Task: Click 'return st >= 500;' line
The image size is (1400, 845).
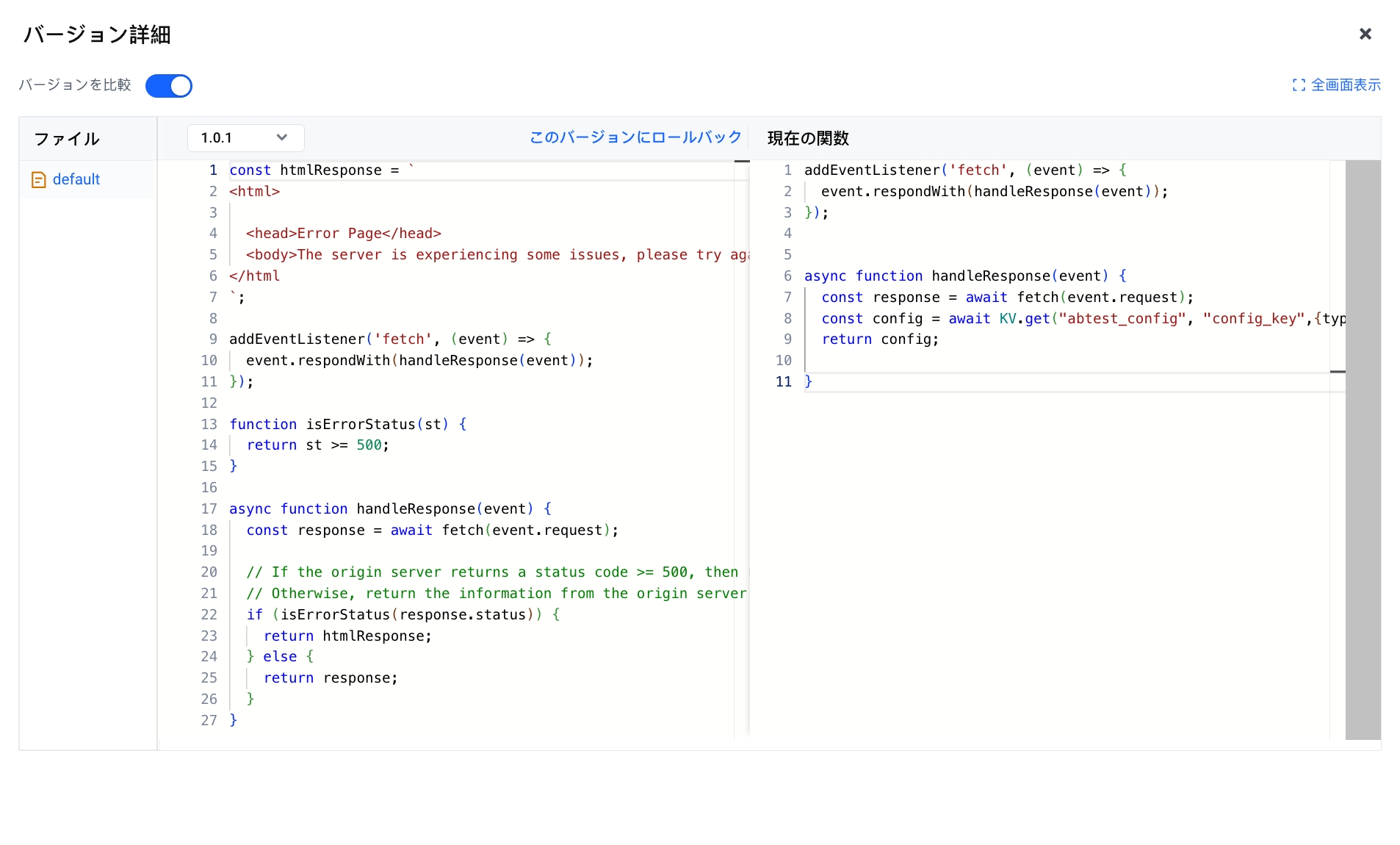Action: pos(317,445)
